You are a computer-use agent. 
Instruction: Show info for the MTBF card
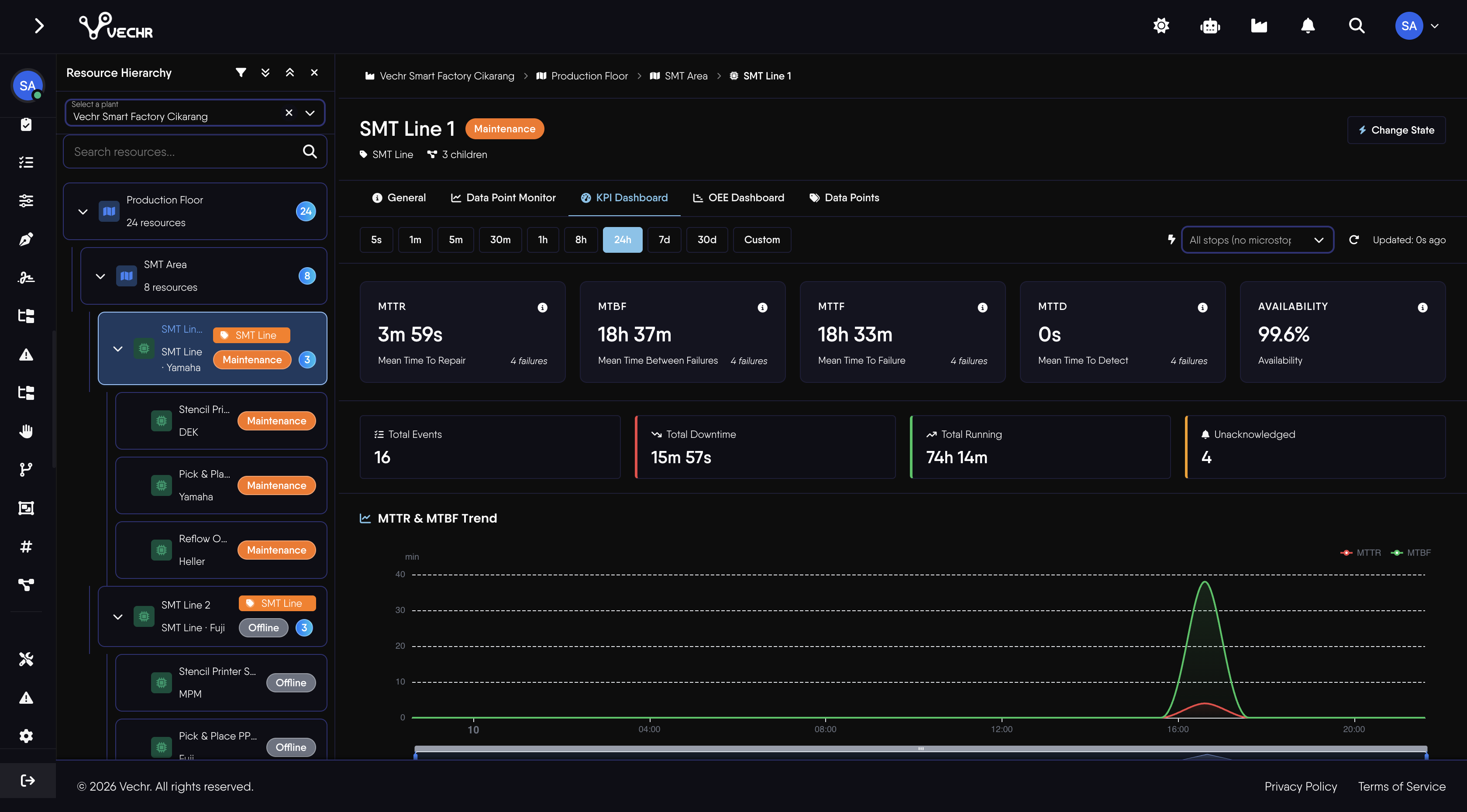pyautogui.click(x=763, y=307)
